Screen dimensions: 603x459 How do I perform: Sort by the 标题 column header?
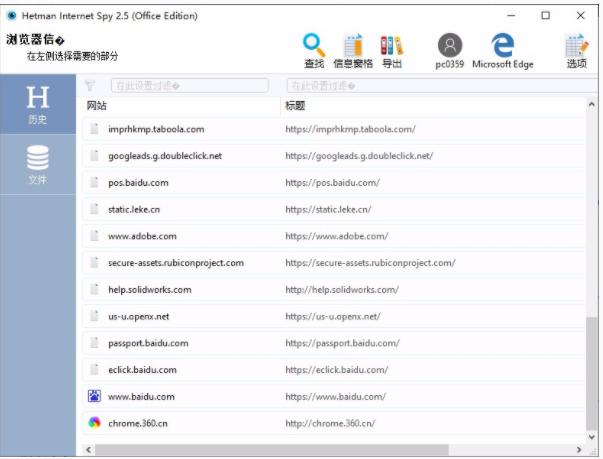[295, 105]
